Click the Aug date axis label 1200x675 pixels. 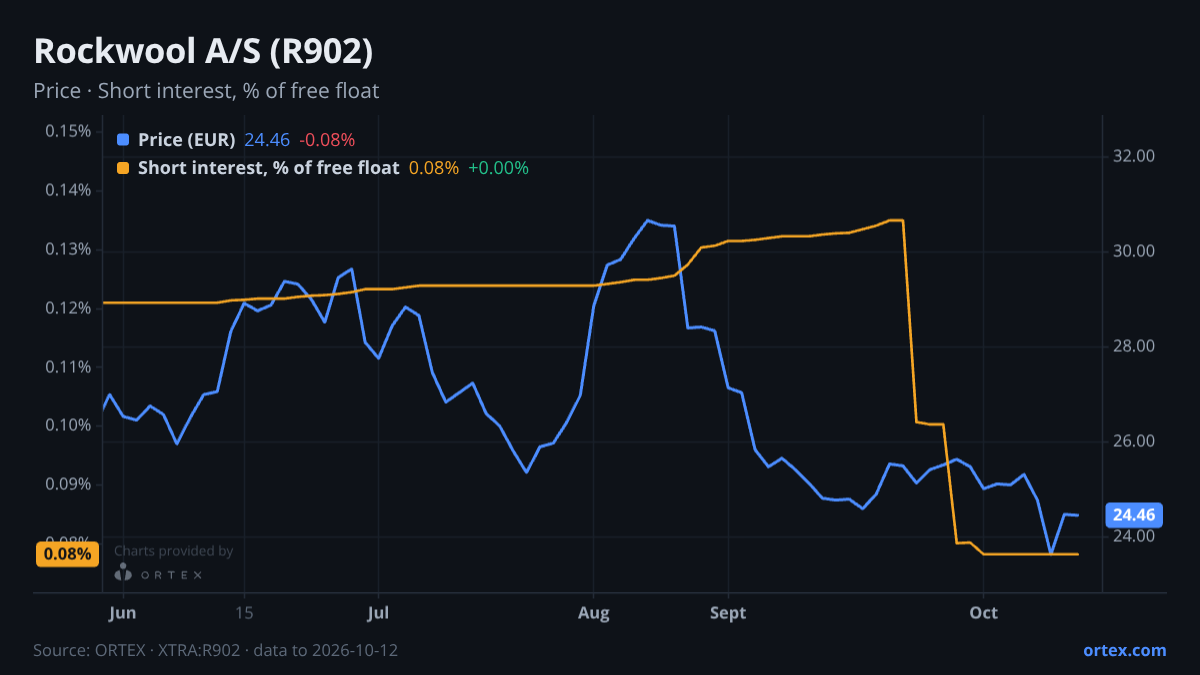[594, 613]
